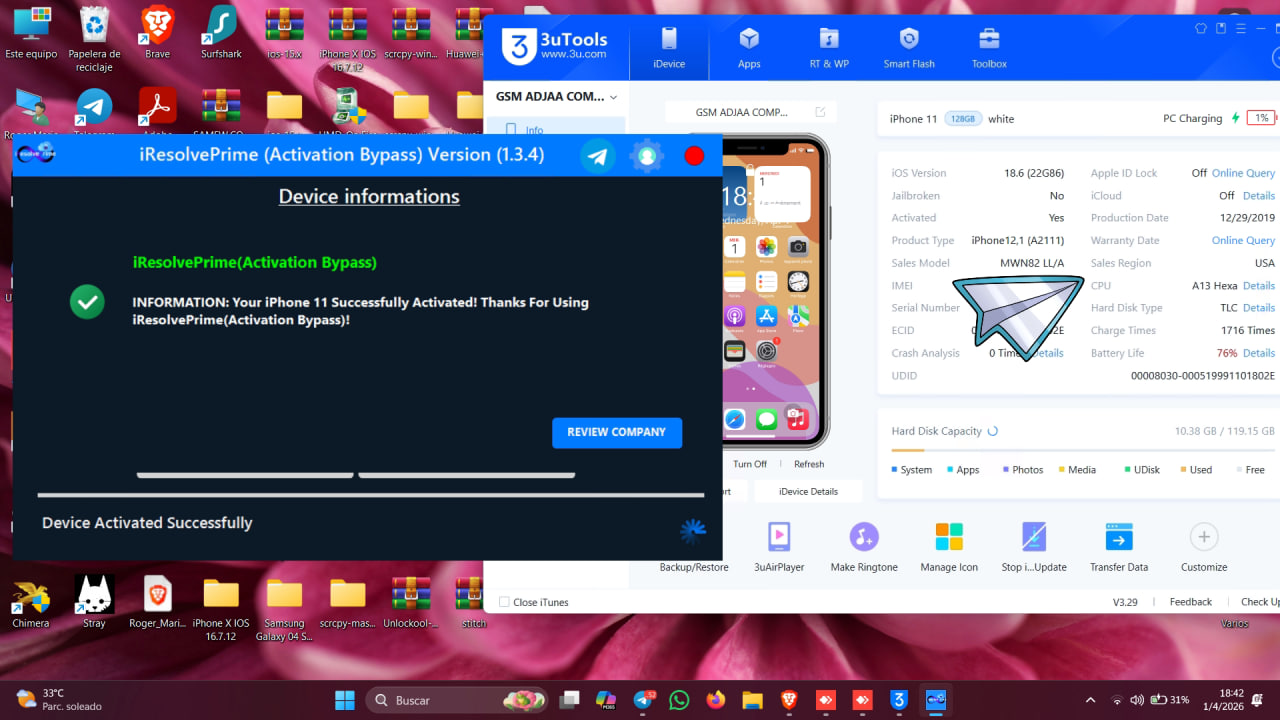Open the Apps tab in 3uTools
1280x720 pixels.
(x=749, y=48)
